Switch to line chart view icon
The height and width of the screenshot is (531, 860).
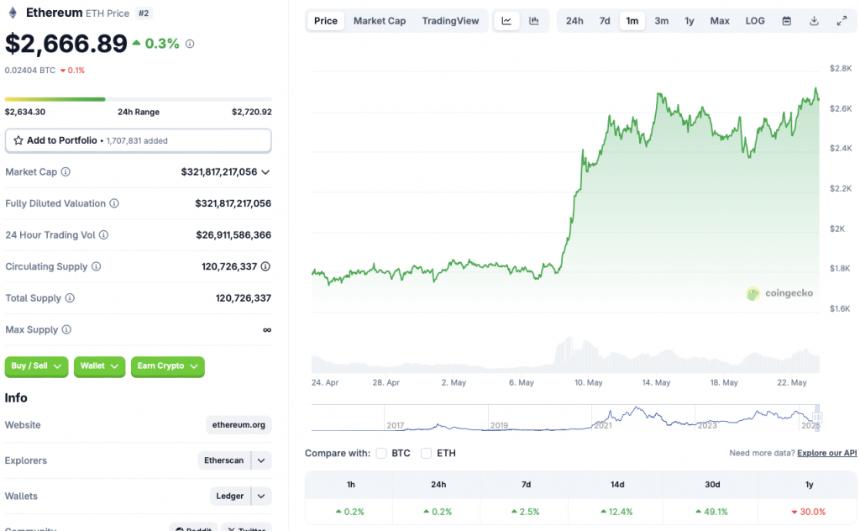click(507, 21)
